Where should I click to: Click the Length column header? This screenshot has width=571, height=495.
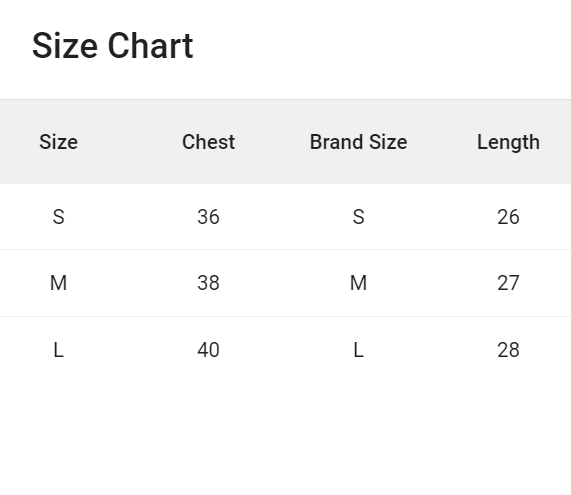pyautogui.click(x=508, y=142)
